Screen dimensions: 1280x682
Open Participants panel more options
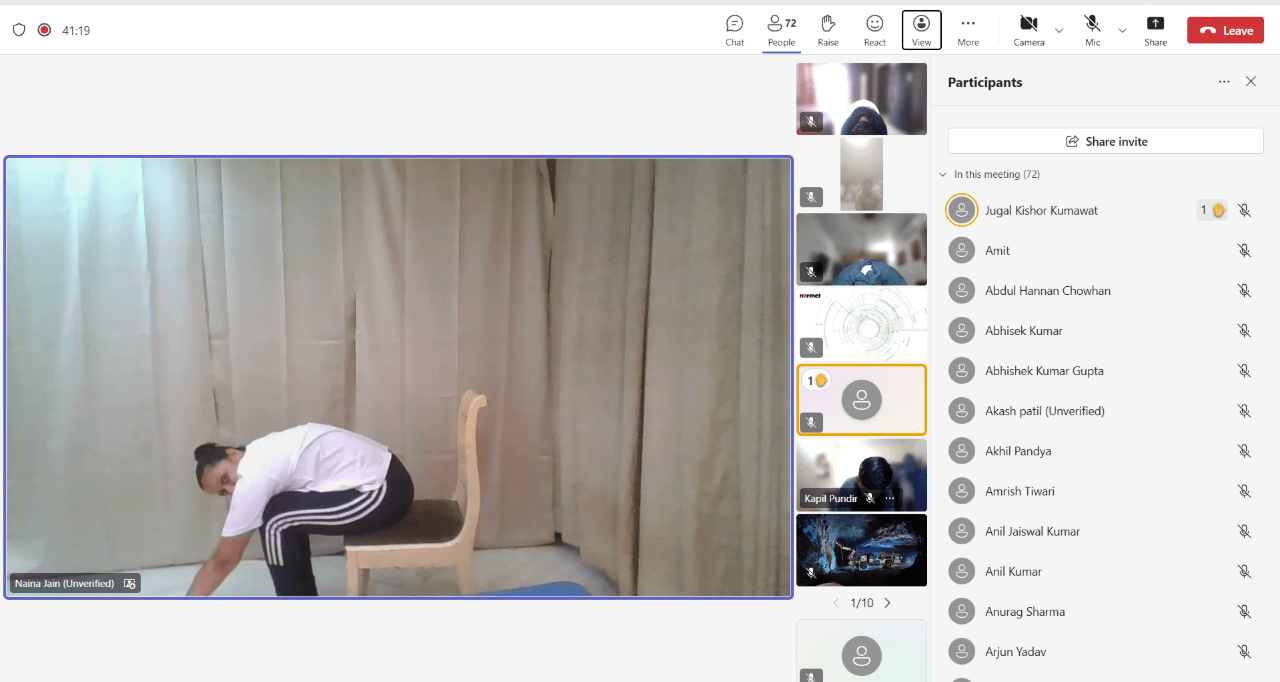click(1224, 82)
